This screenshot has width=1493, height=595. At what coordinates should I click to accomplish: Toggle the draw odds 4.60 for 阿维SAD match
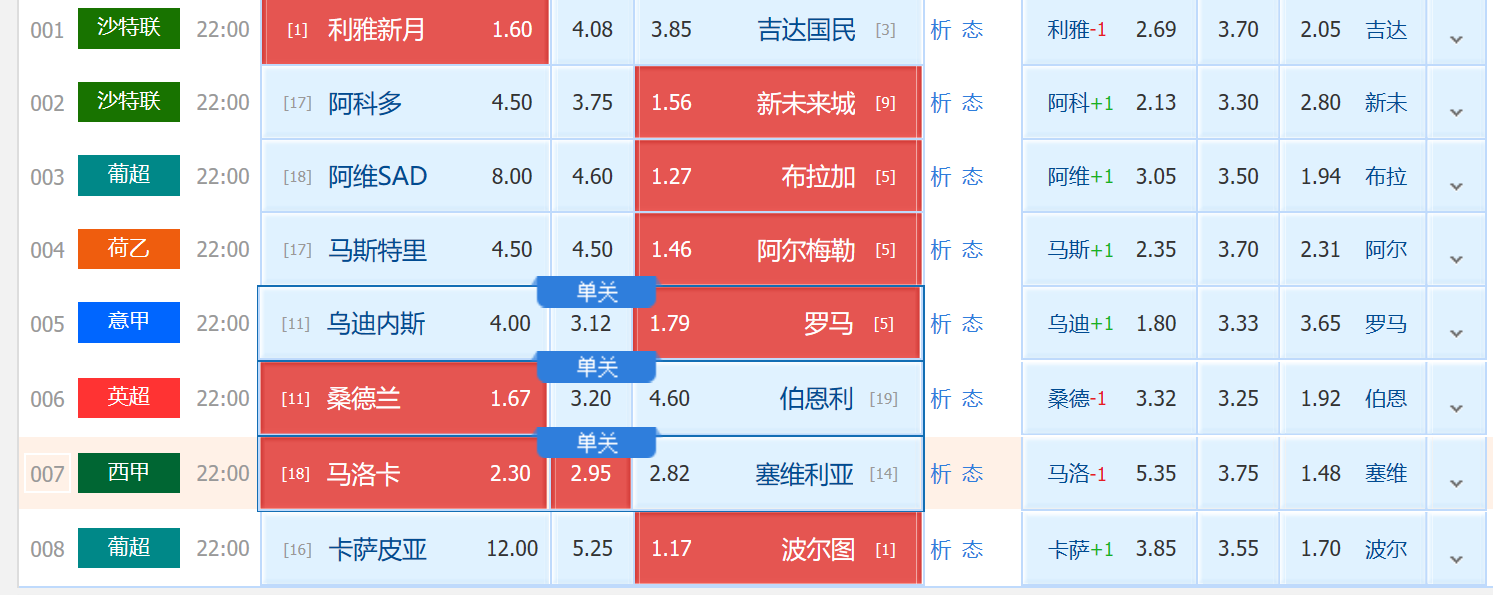coord(592,177)
